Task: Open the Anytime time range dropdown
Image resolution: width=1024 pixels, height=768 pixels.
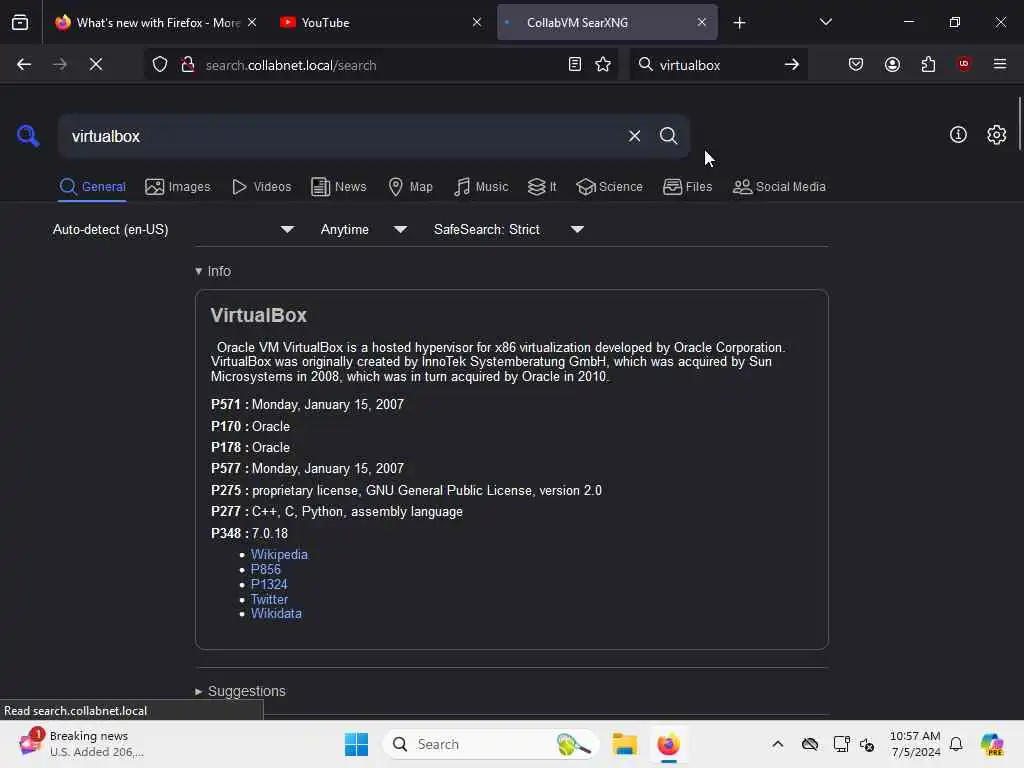Action: 364,229
